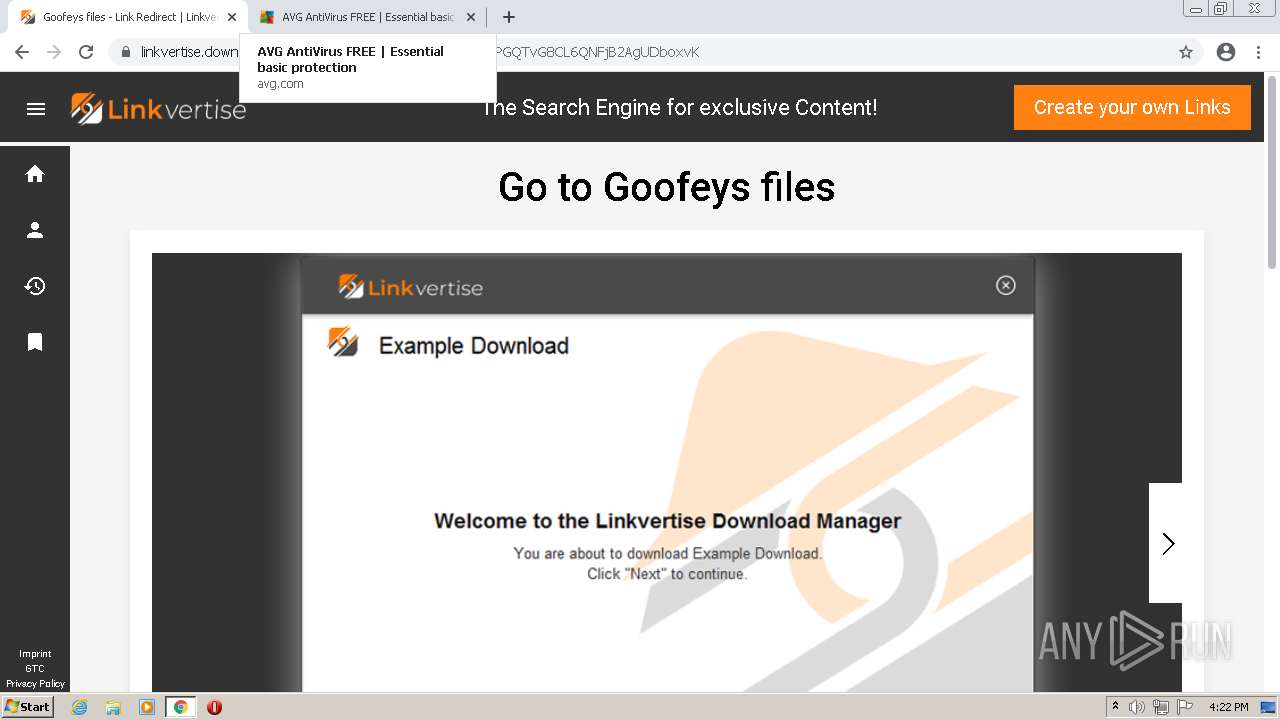
Task: Click the Search Engine for exclusive Content tagline
Action: point(678,107)
